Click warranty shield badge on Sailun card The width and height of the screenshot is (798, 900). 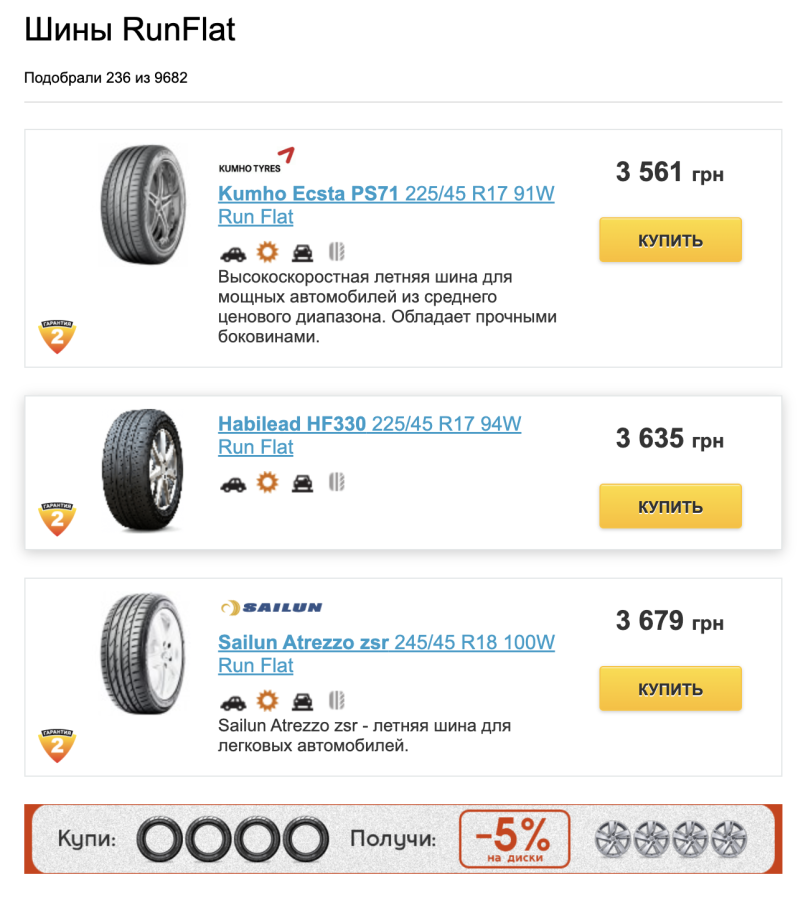57,745
